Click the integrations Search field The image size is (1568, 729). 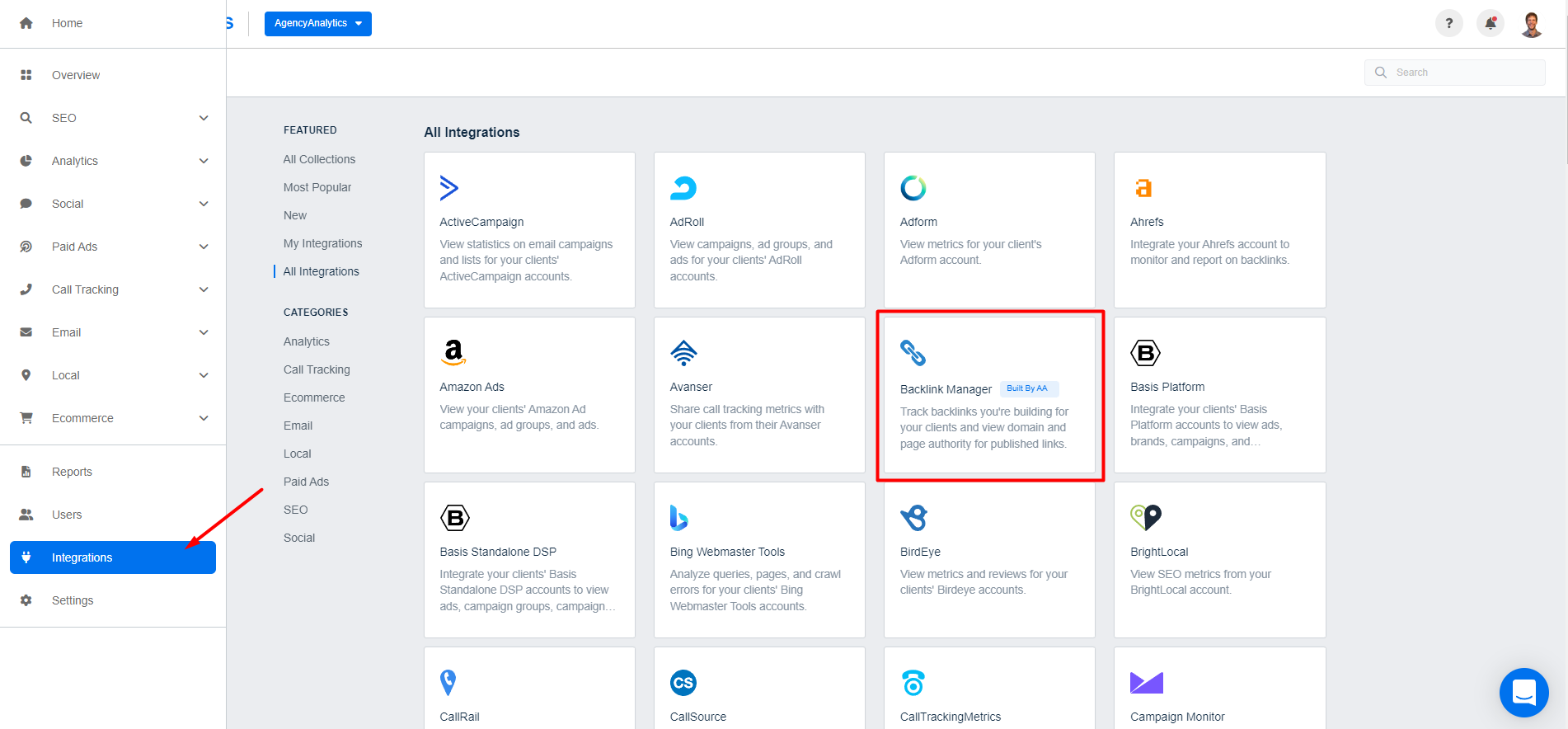1455,73
